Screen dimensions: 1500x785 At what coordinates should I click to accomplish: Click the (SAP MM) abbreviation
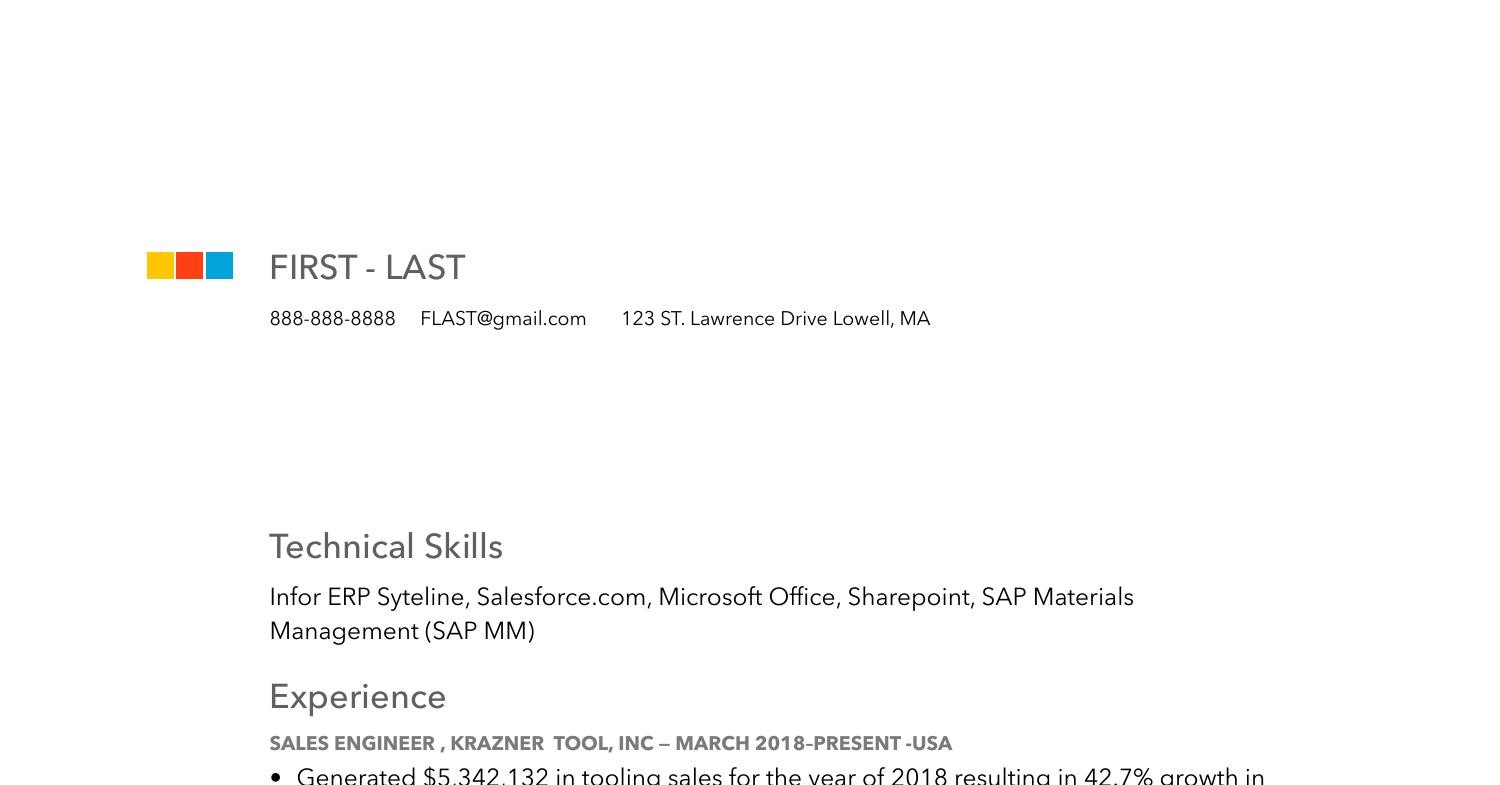(480, 631)
